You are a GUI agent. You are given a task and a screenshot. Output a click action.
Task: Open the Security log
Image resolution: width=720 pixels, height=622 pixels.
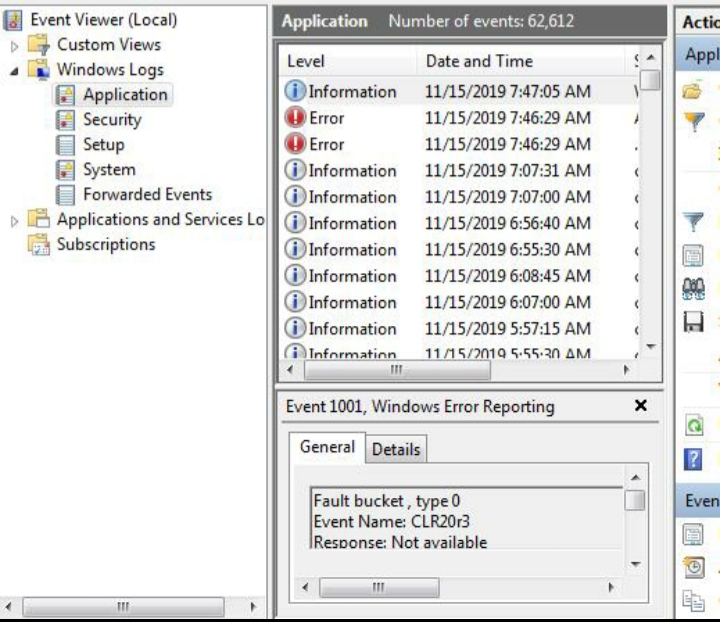(112, 120)
